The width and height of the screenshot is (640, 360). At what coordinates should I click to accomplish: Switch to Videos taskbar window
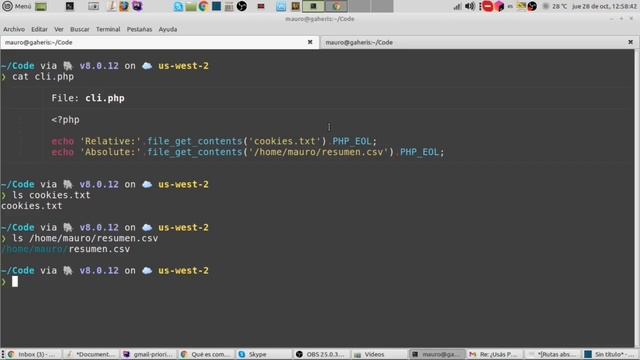[380, 354]
